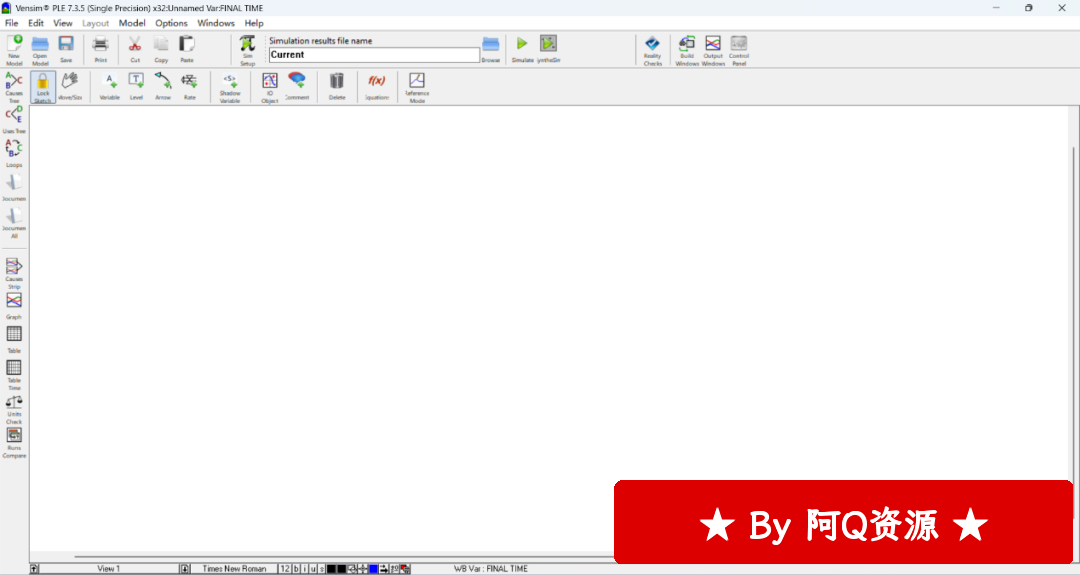
Task: Select the Delete tool
Action: coord(337,87)
